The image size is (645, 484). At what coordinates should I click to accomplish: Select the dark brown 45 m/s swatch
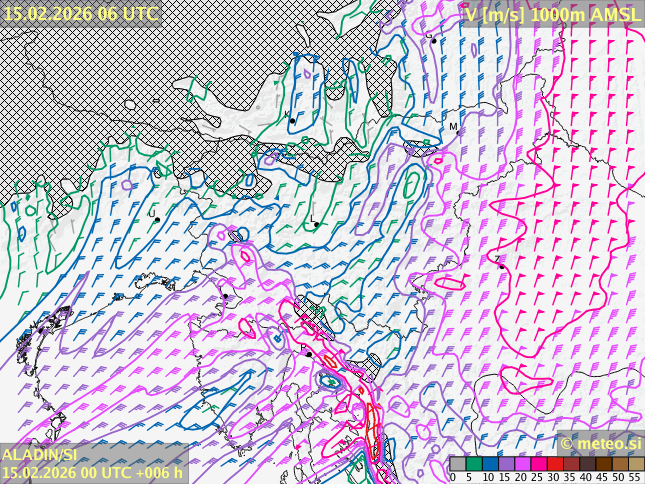pyautogui.click(x=603, y=463)
